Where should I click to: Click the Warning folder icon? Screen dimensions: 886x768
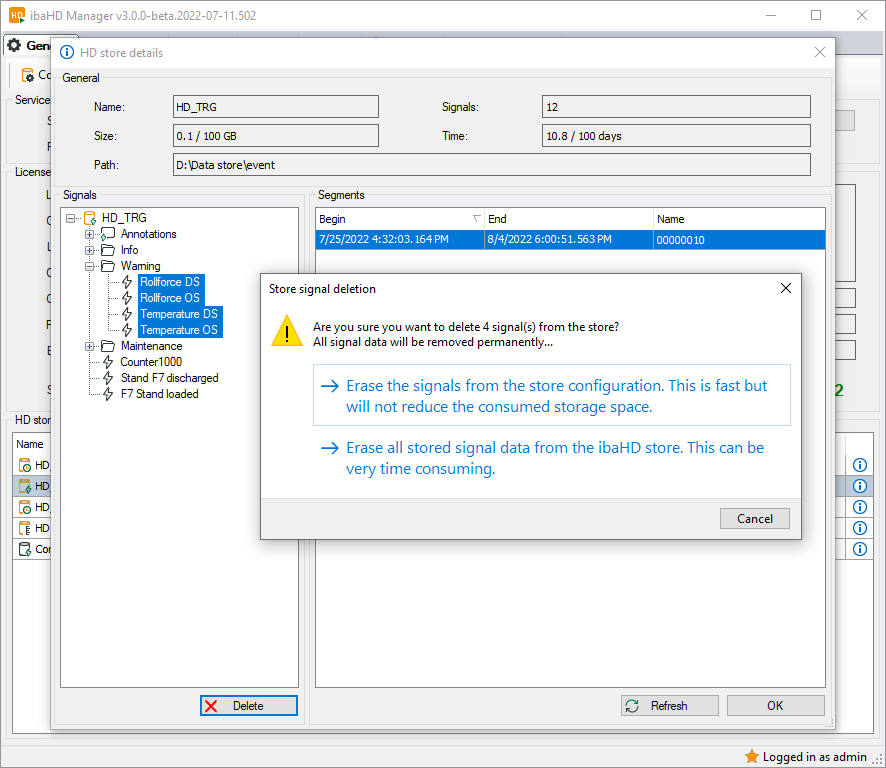pos(108,266)
